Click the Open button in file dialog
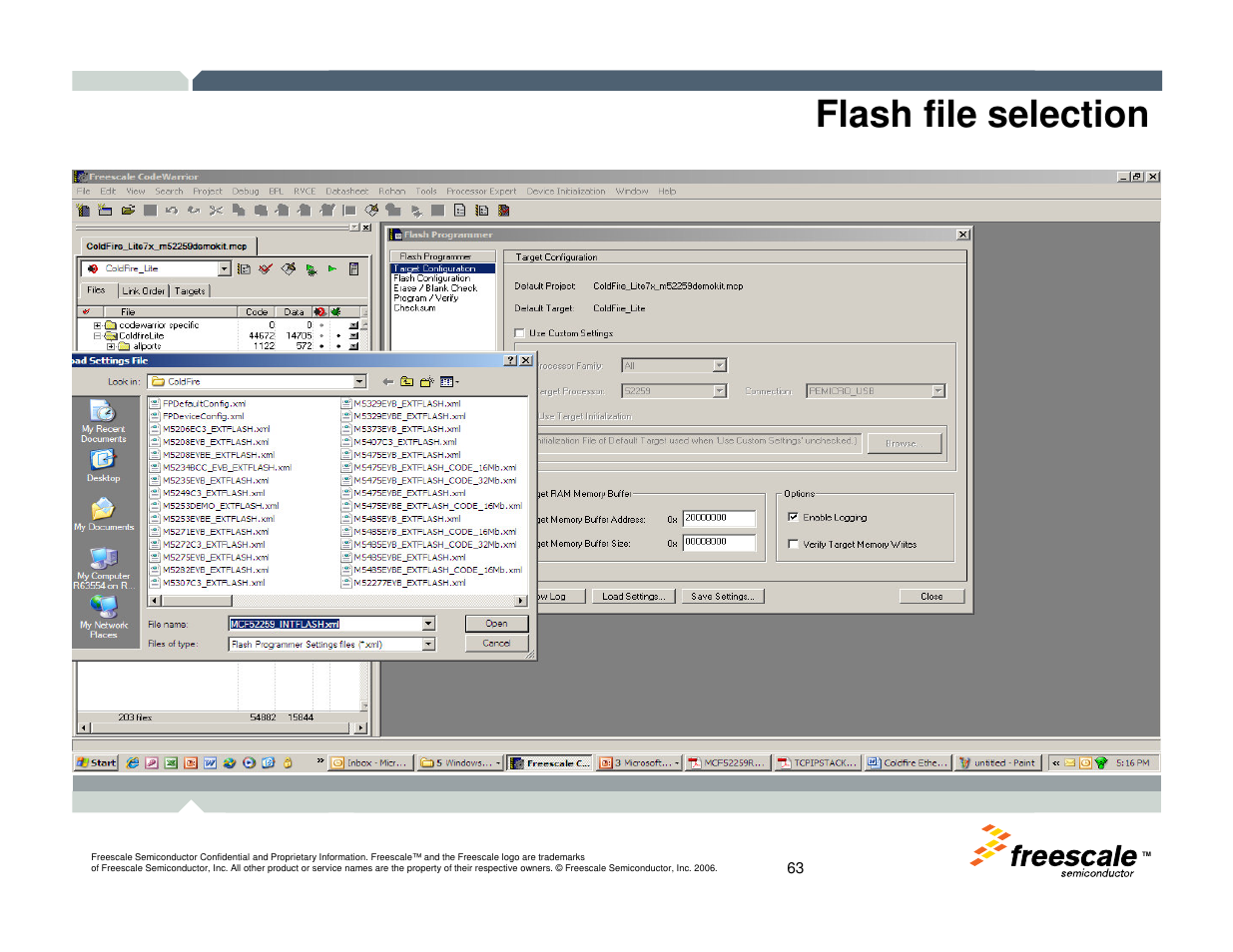Image resolution: width=1233 pixels, height=952 pixels. pyautogui.click(x=496, y=624)
